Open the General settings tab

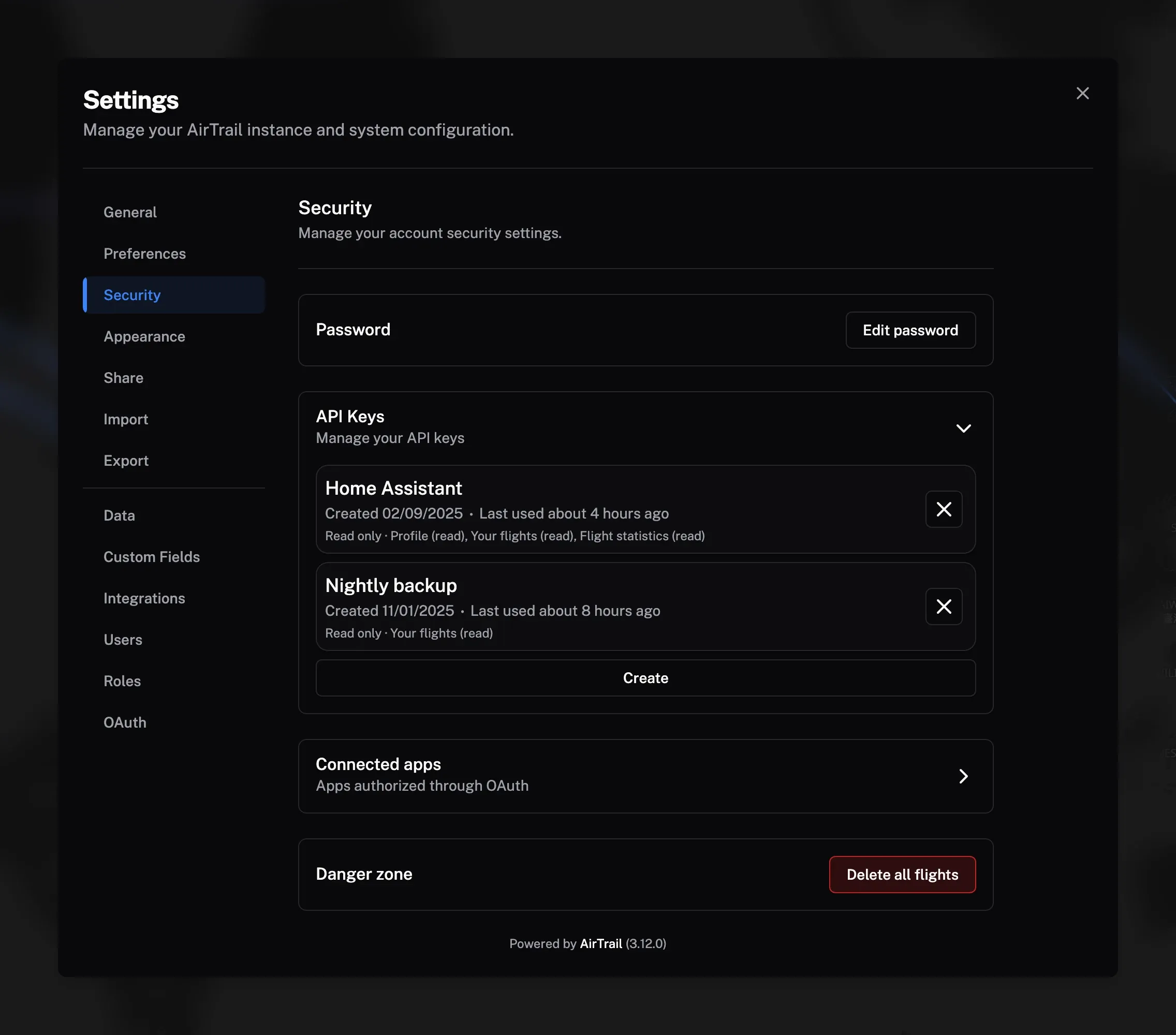coord(174,212)
